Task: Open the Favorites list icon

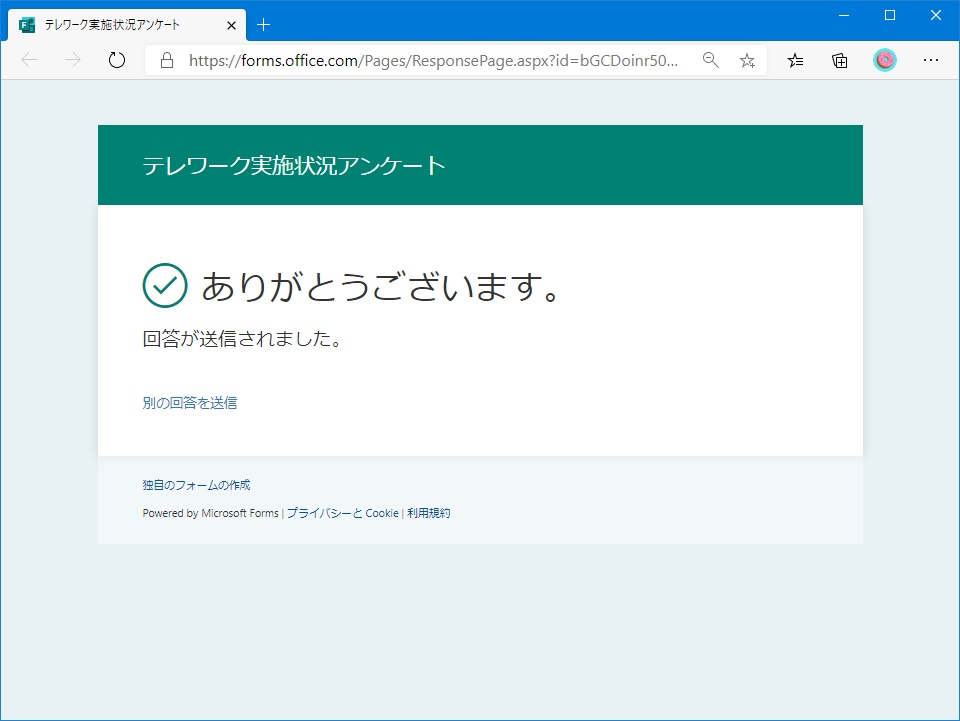Action: (795, 60)
